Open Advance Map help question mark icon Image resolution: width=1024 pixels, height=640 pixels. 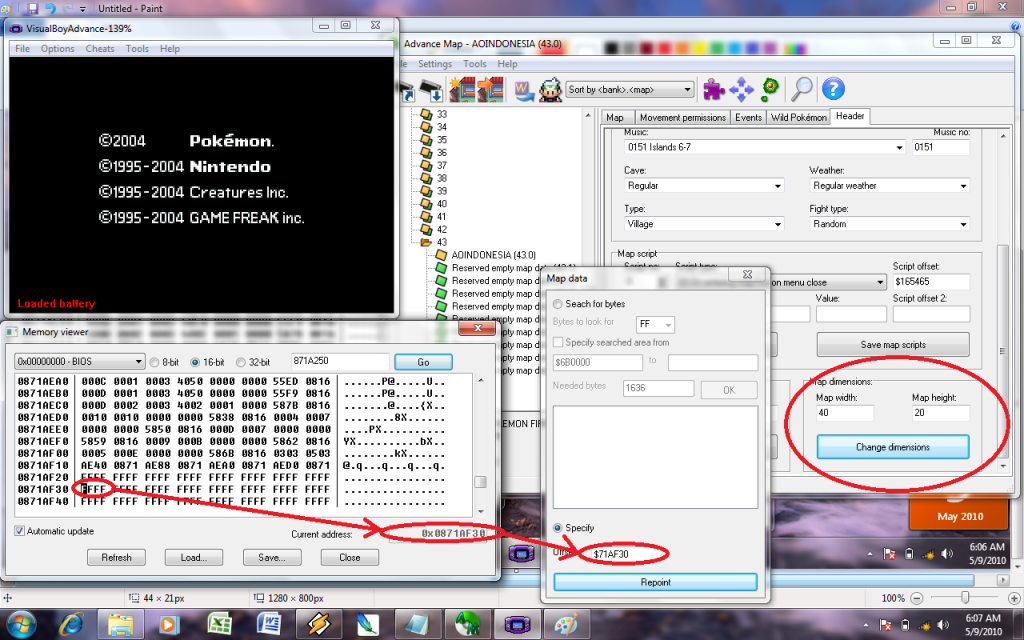click(833, 89)
